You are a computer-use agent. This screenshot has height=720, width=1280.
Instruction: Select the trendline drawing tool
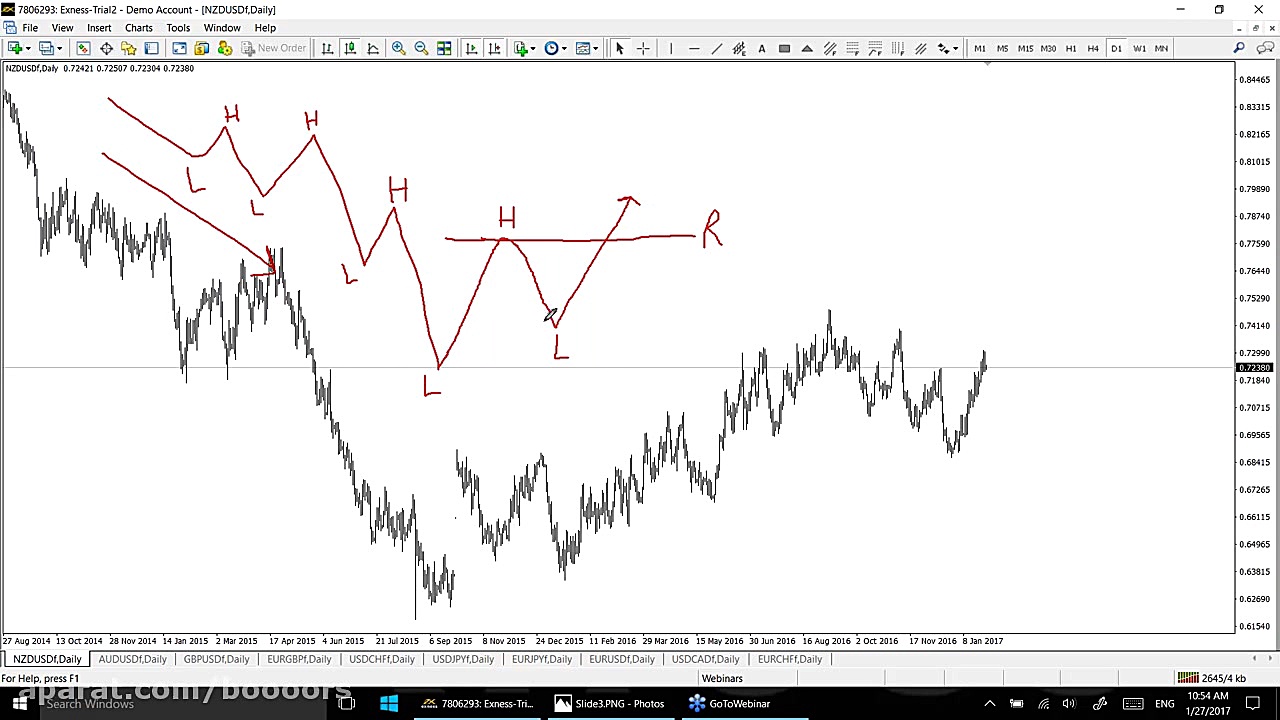pos(716,48)
